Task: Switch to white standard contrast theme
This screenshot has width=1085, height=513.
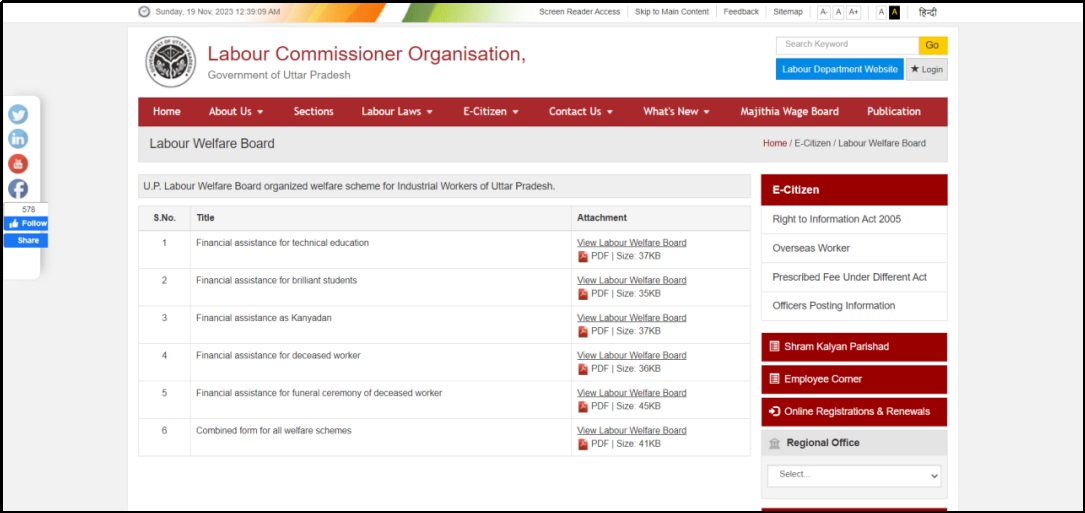Action: coord(881,12)
